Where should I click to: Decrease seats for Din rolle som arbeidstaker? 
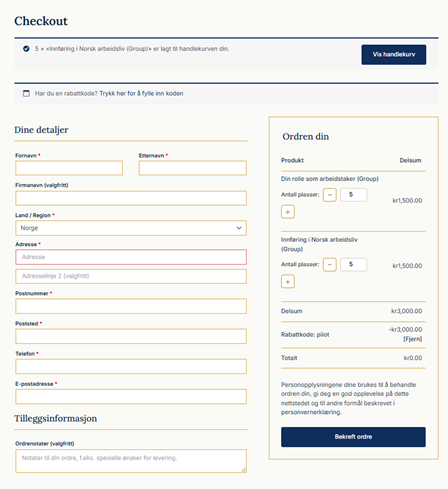[330, 195]
